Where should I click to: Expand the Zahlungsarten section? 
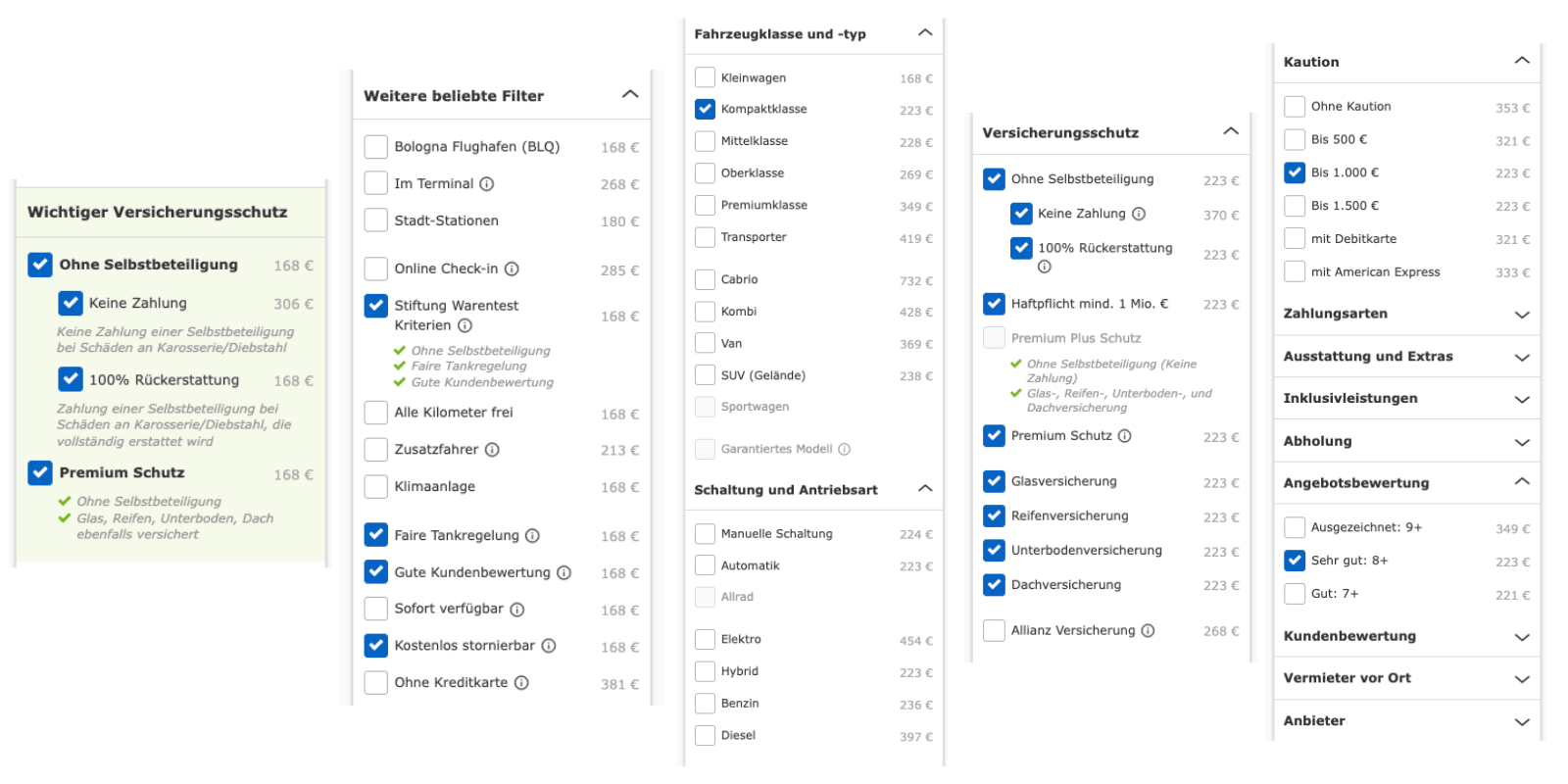[x=1521, y=315]
